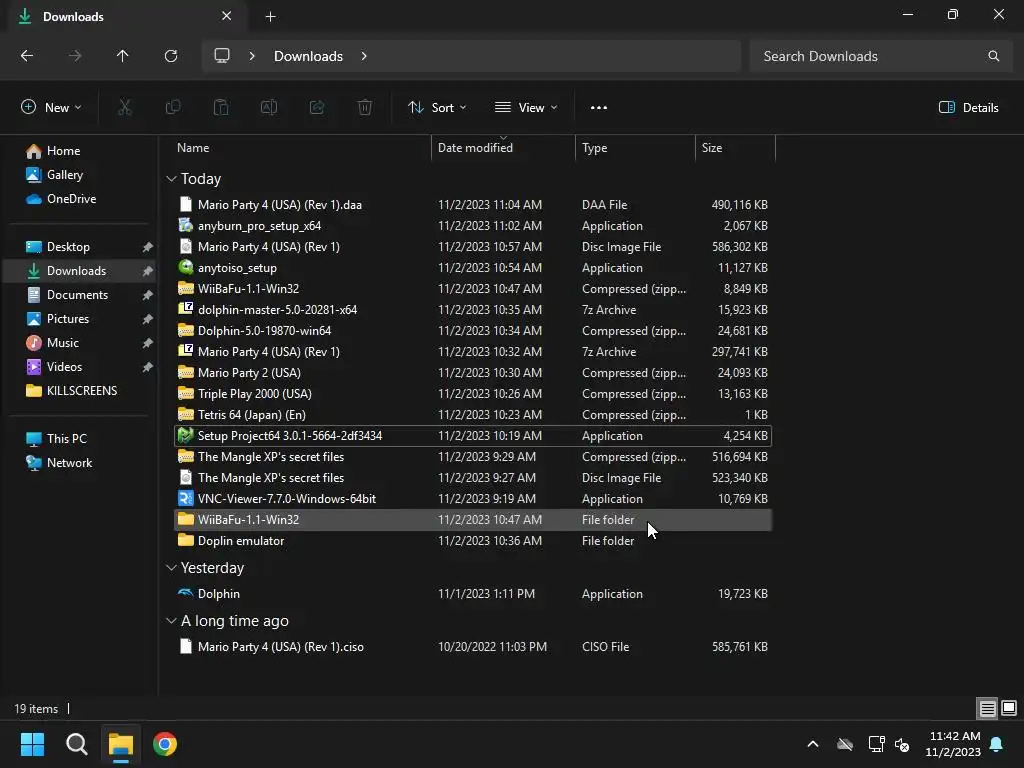This screenshot has height=768, width=1024.
Task: Click the Delete trash can icon
Action: [x=365, y=108]
